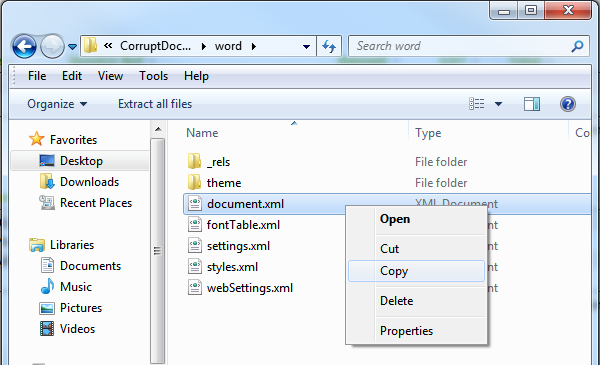
Task: Open the view options dropdown arrow
Action: pos(498,104)
